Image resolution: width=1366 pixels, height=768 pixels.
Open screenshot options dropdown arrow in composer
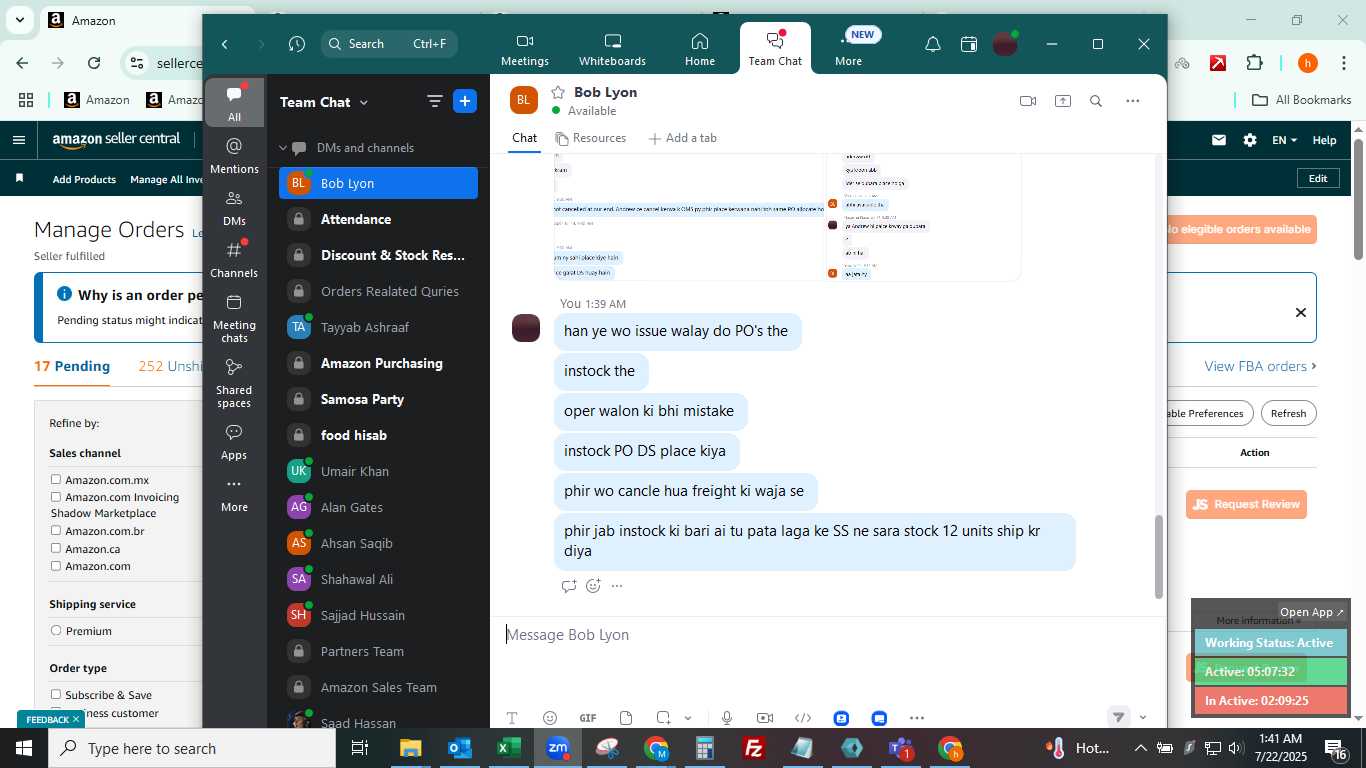click(688, 718)
